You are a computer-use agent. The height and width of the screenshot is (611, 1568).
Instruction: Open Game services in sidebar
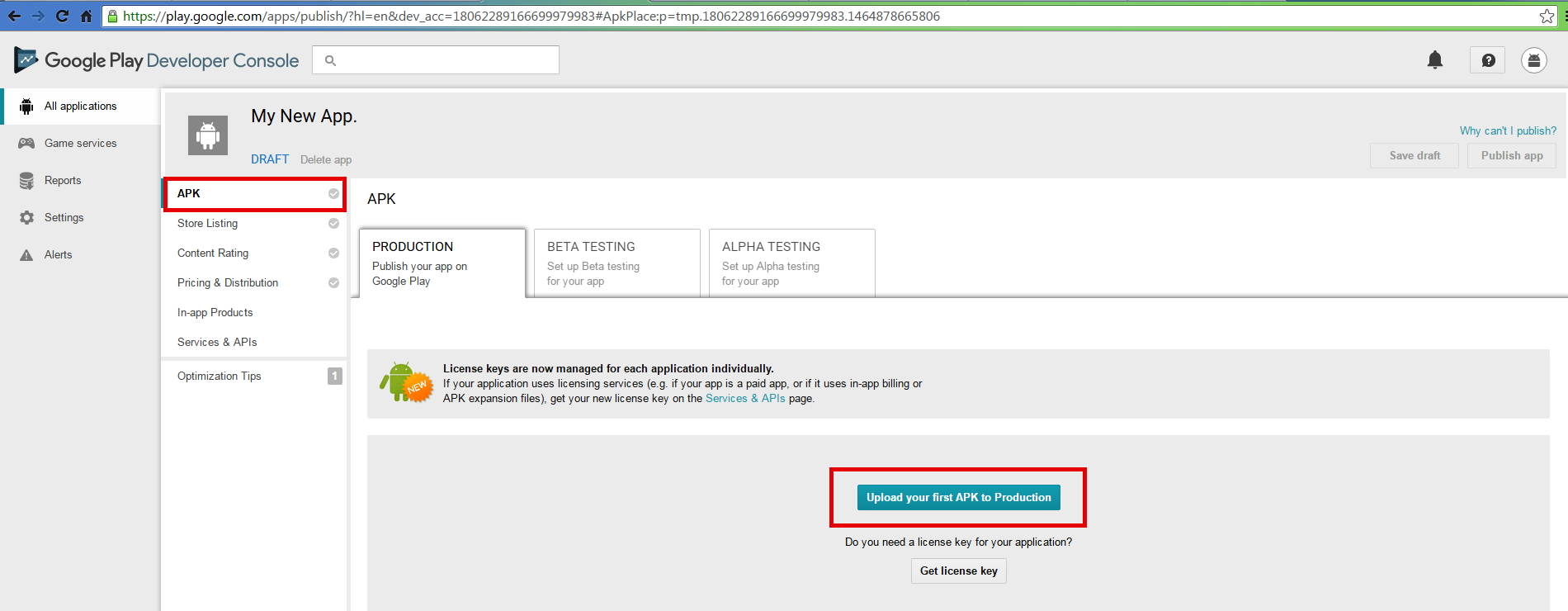coord(81,144)
